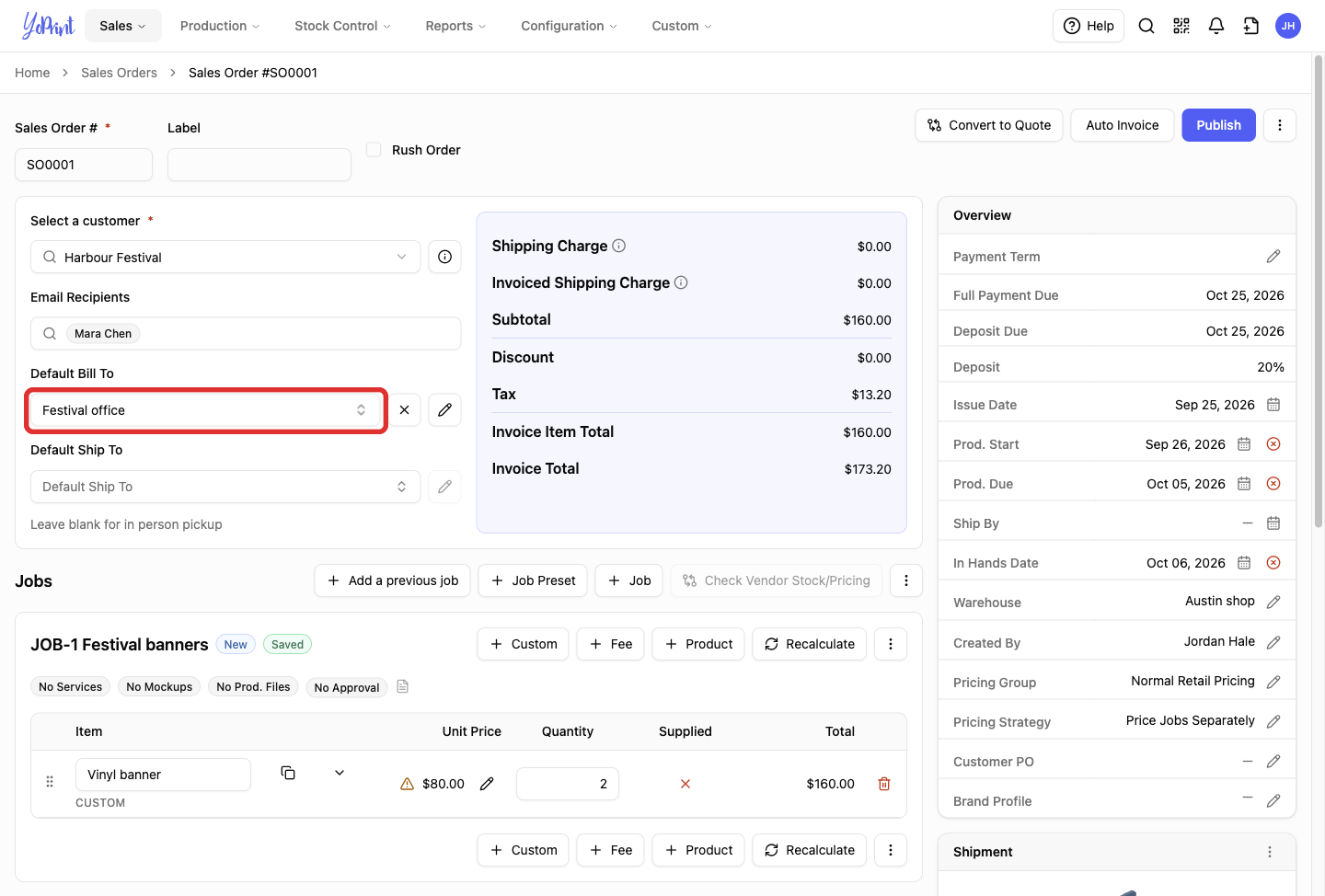Clear the Prod. Start date
Image resolution: width=1325 pixels, height=896 pixels.
tap(1273, 444)
